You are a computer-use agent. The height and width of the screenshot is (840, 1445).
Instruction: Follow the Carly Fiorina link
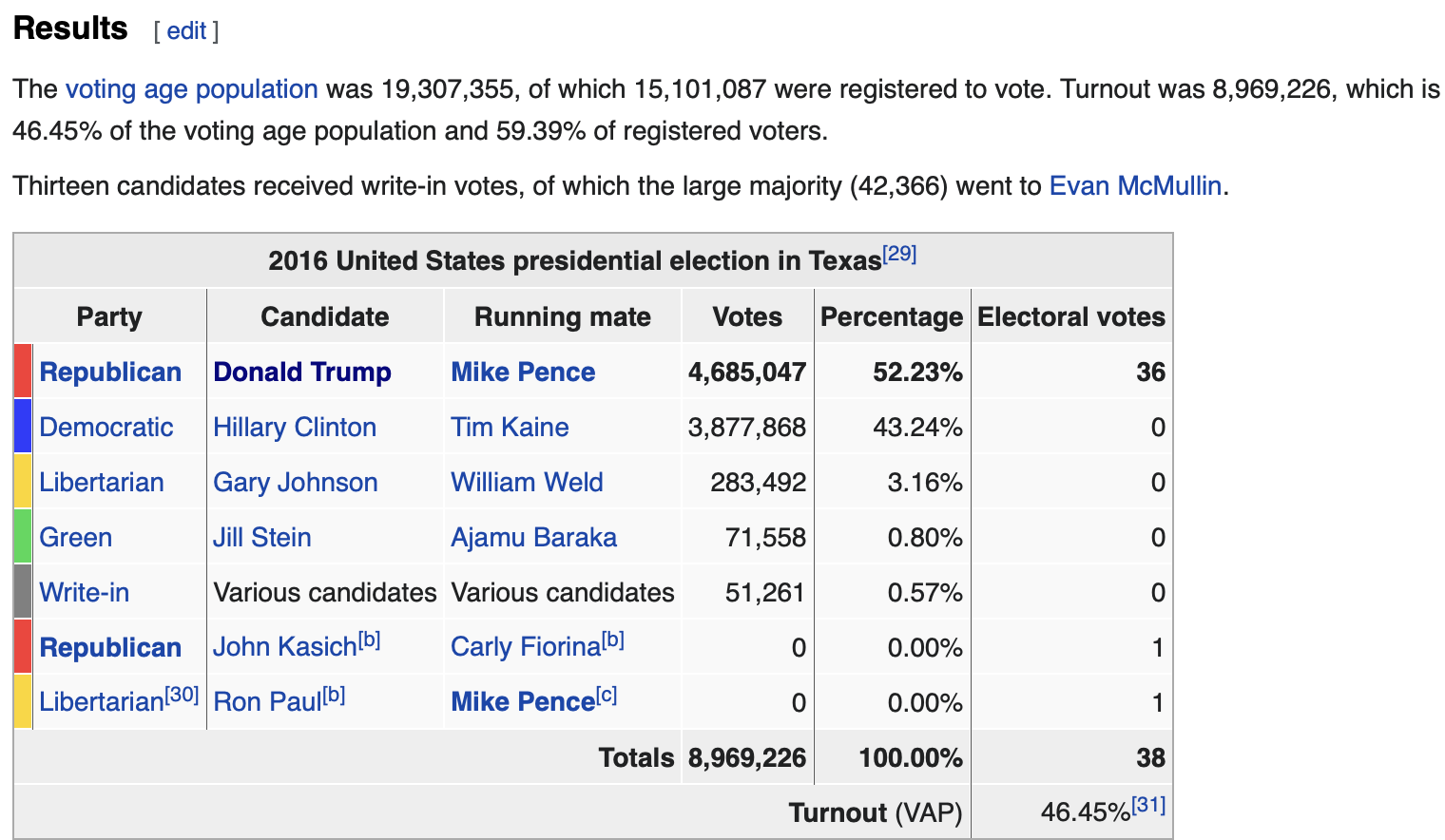pyautogui.click(x=526, y=648)
